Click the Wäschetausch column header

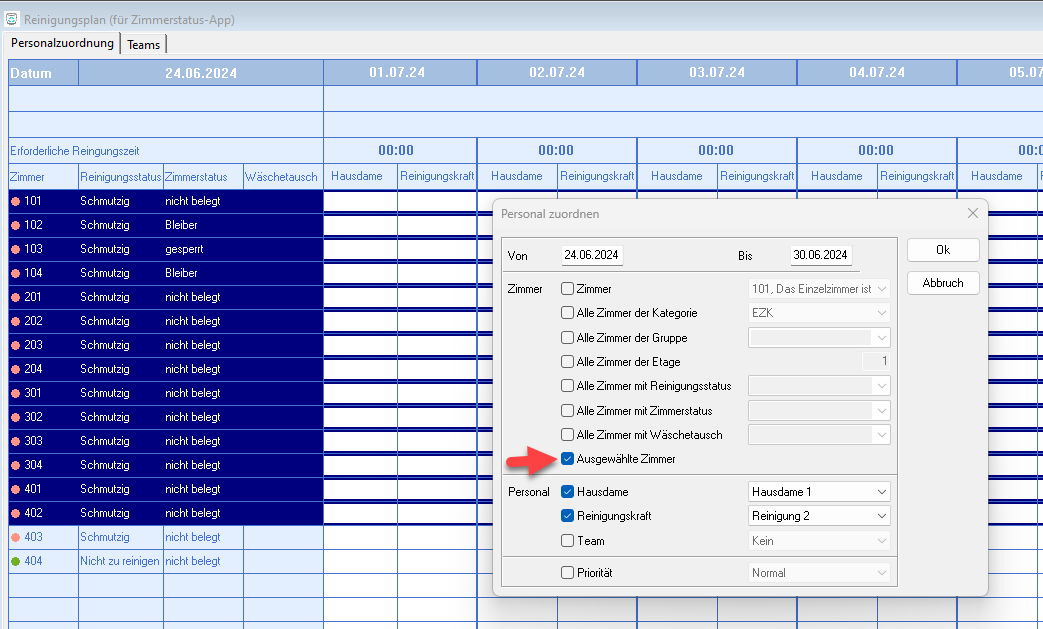click(x=283, y=177)
